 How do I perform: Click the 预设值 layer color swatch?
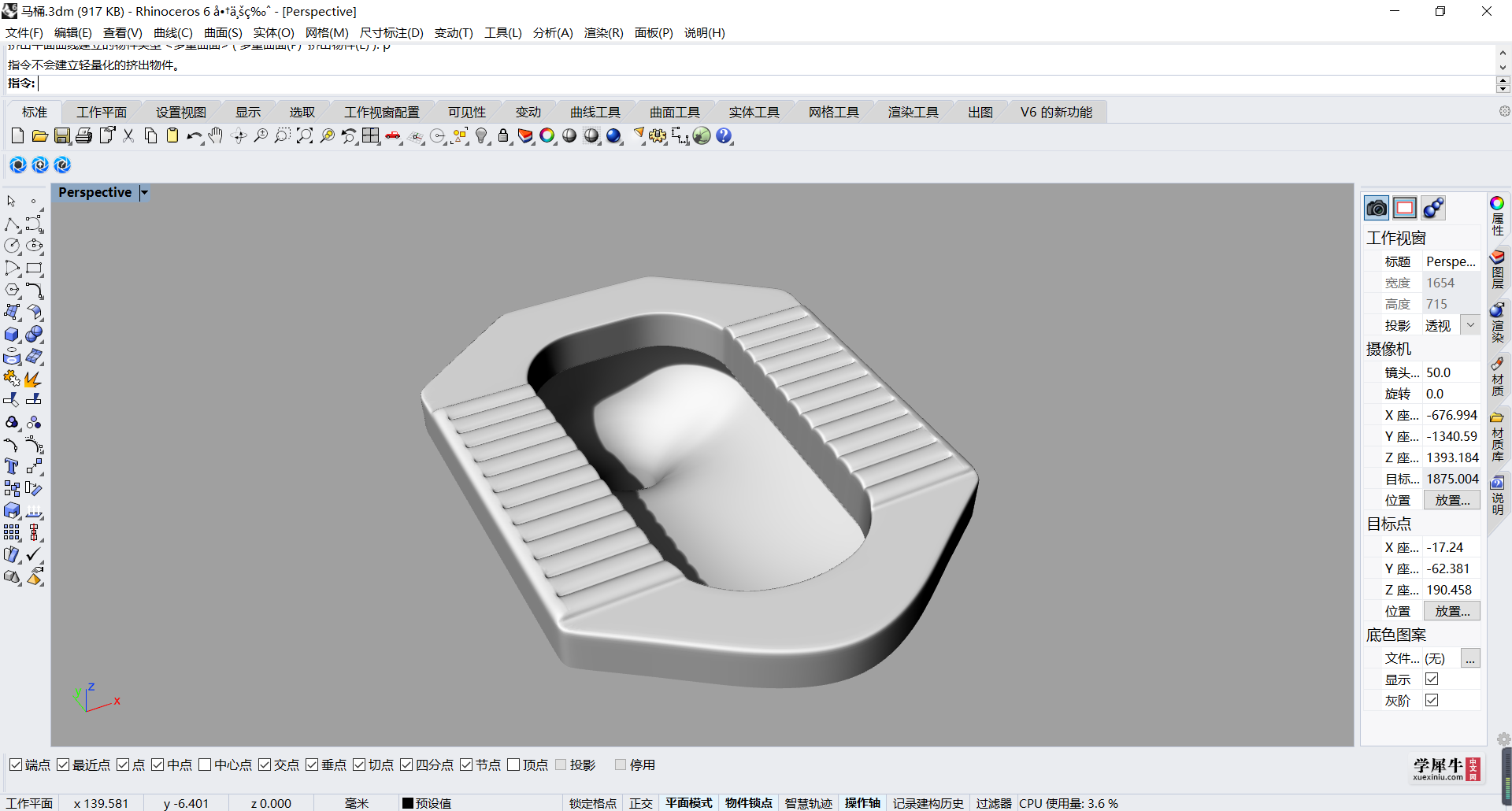[408, 803]
